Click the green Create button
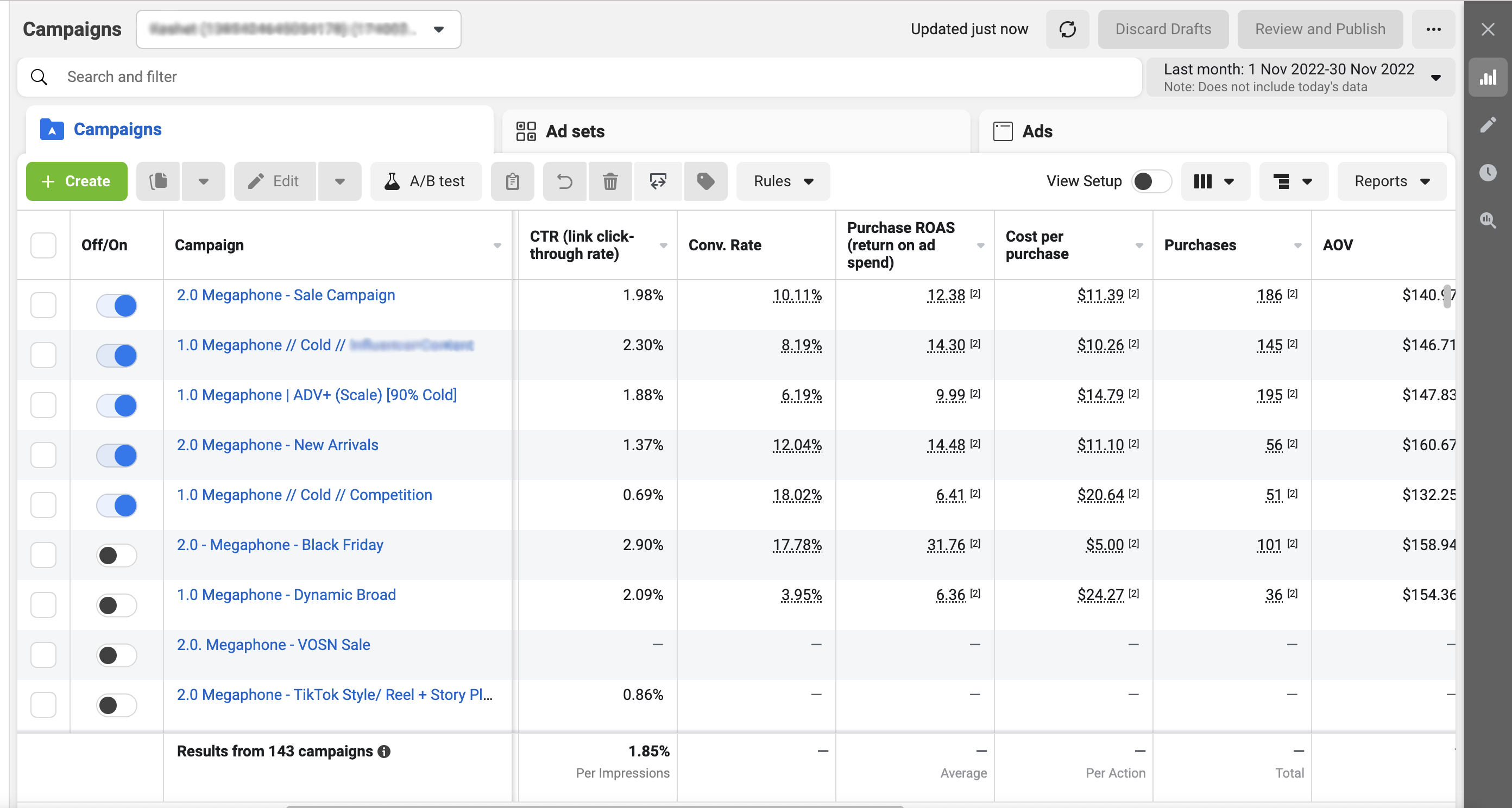 click(76, 181)
